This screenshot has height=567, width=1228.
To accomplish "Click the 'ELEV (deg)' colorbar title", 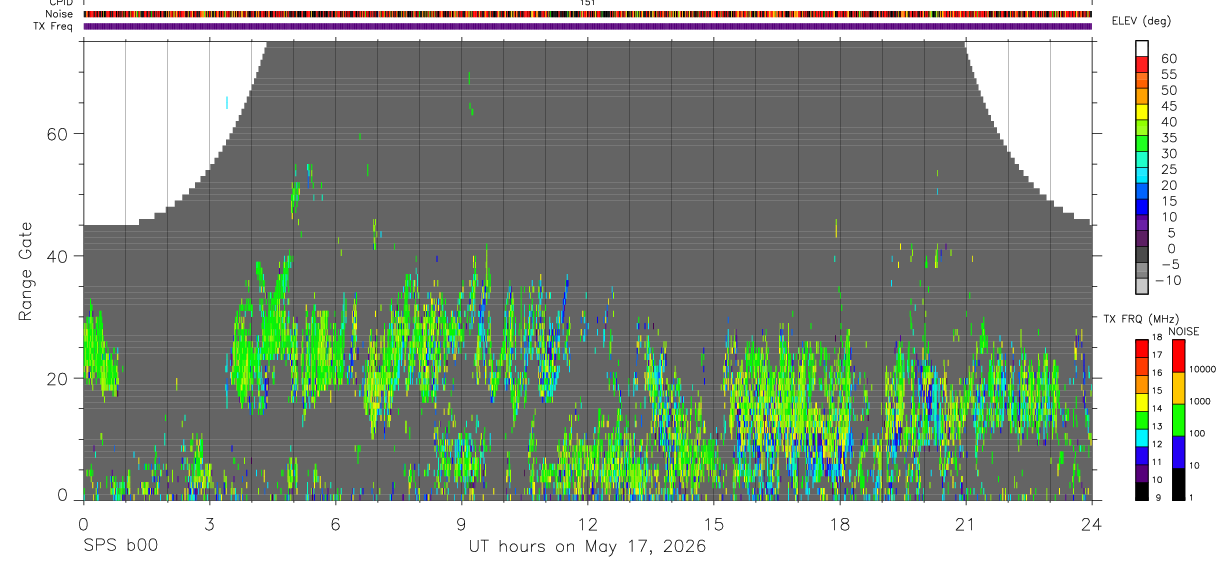I will [1141, 21].
